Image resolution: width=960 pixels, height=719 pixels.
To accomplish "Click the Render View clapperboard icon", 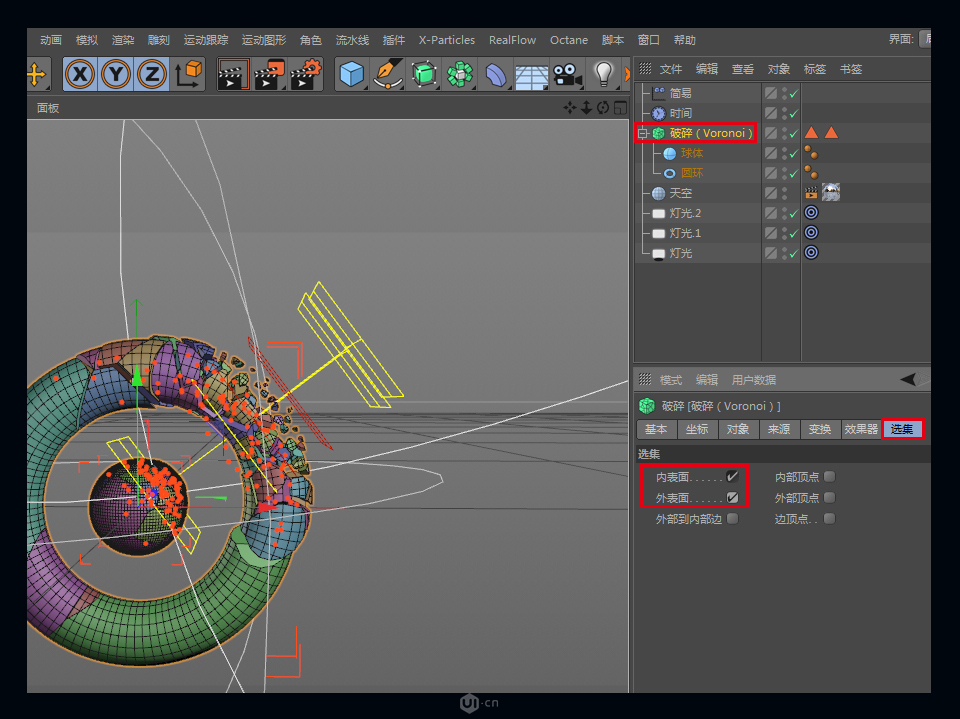I will pyautogui.click(x=231, y=74).
